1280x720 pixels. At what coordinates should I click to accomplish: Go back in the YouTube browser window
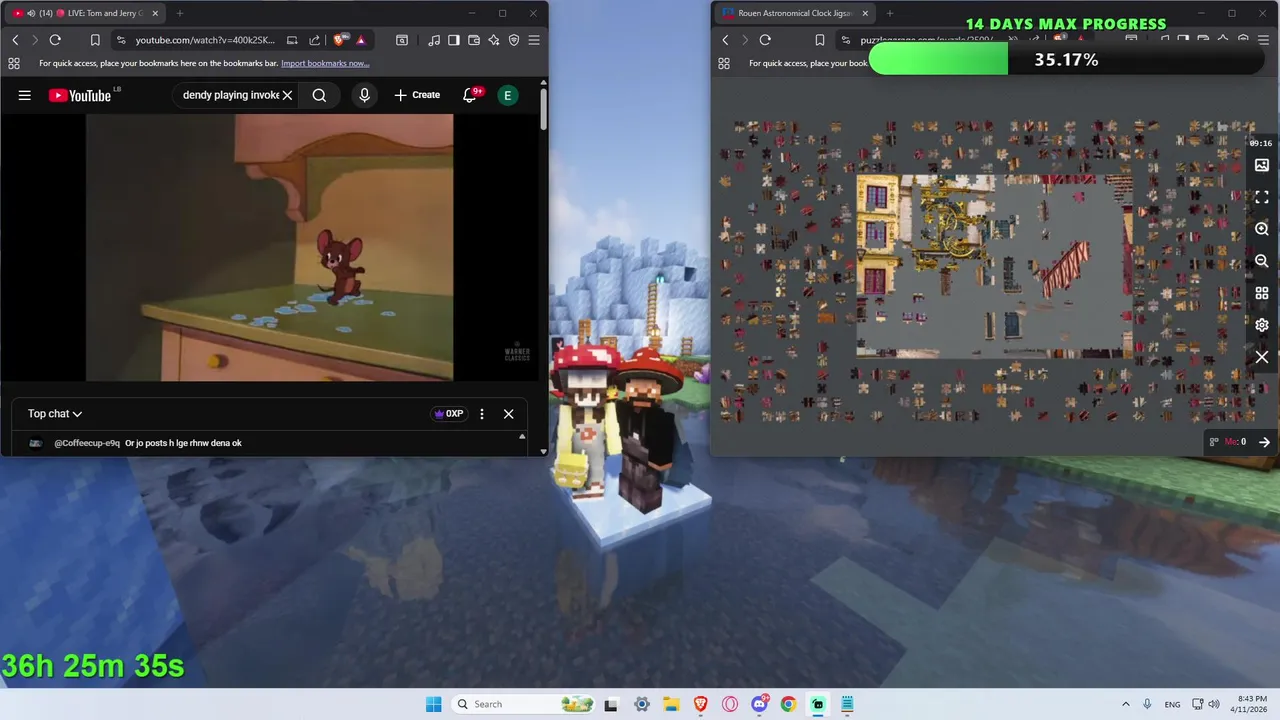tap(15, 40)
